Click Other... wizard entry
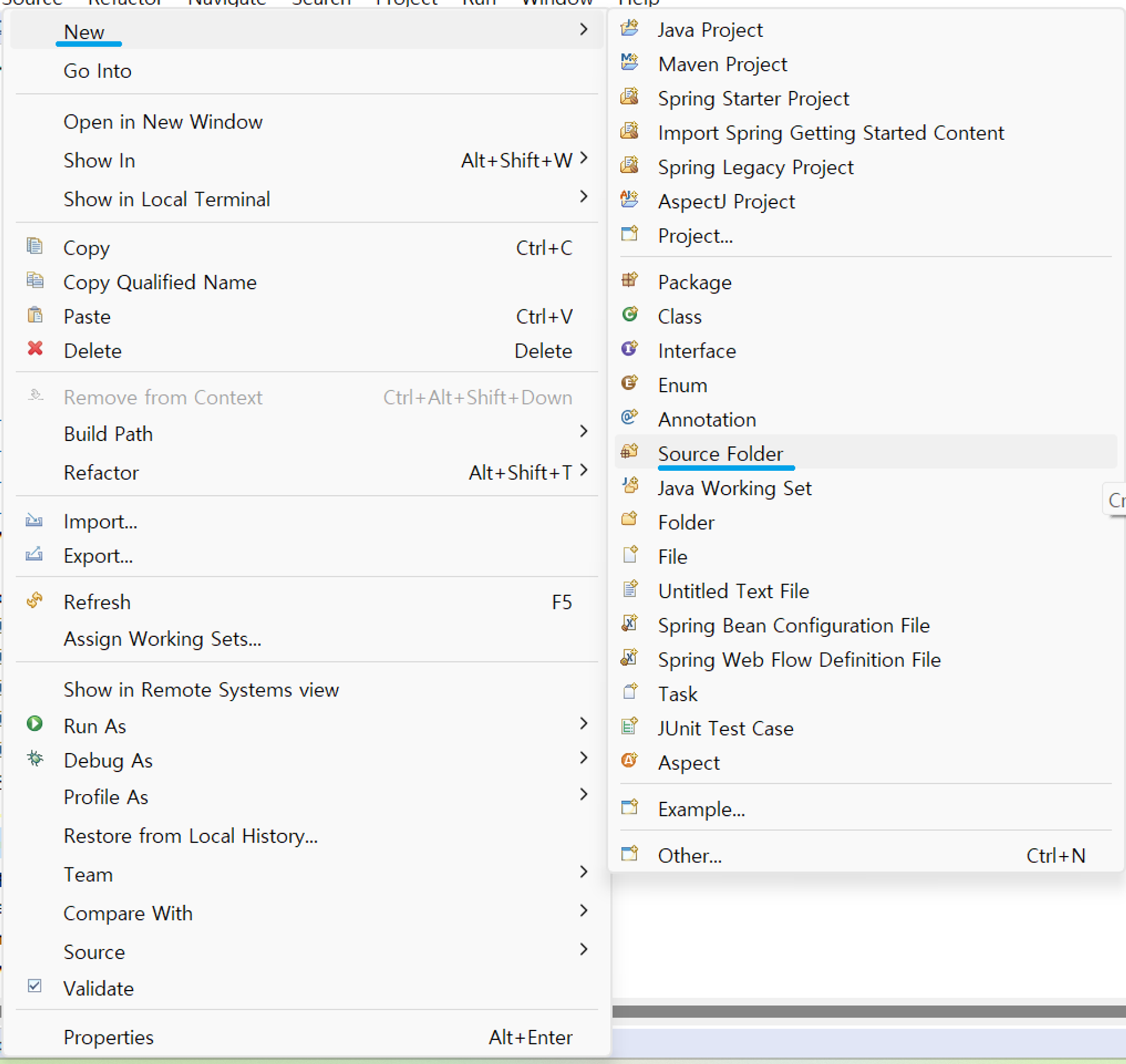Viewport: 1126px width, 1064px height. coord(689,856)
